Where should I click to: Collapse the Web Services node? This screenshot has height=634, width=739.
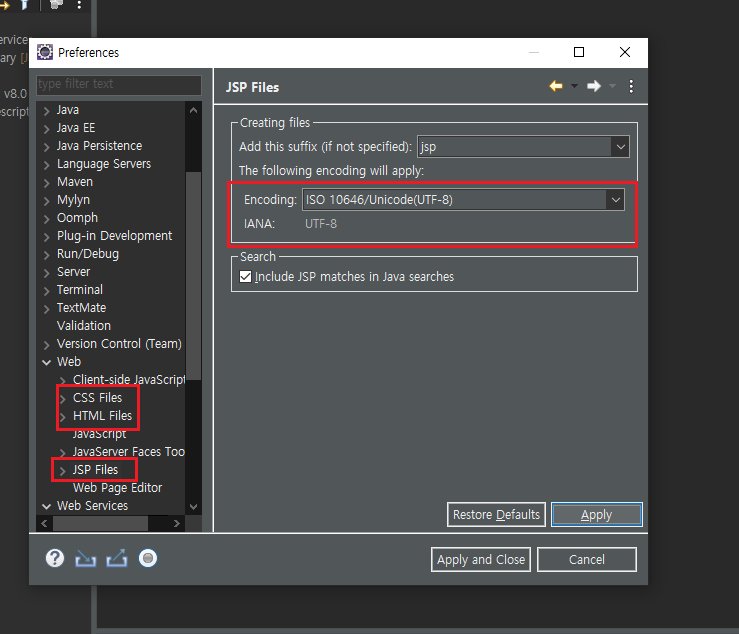46,507
